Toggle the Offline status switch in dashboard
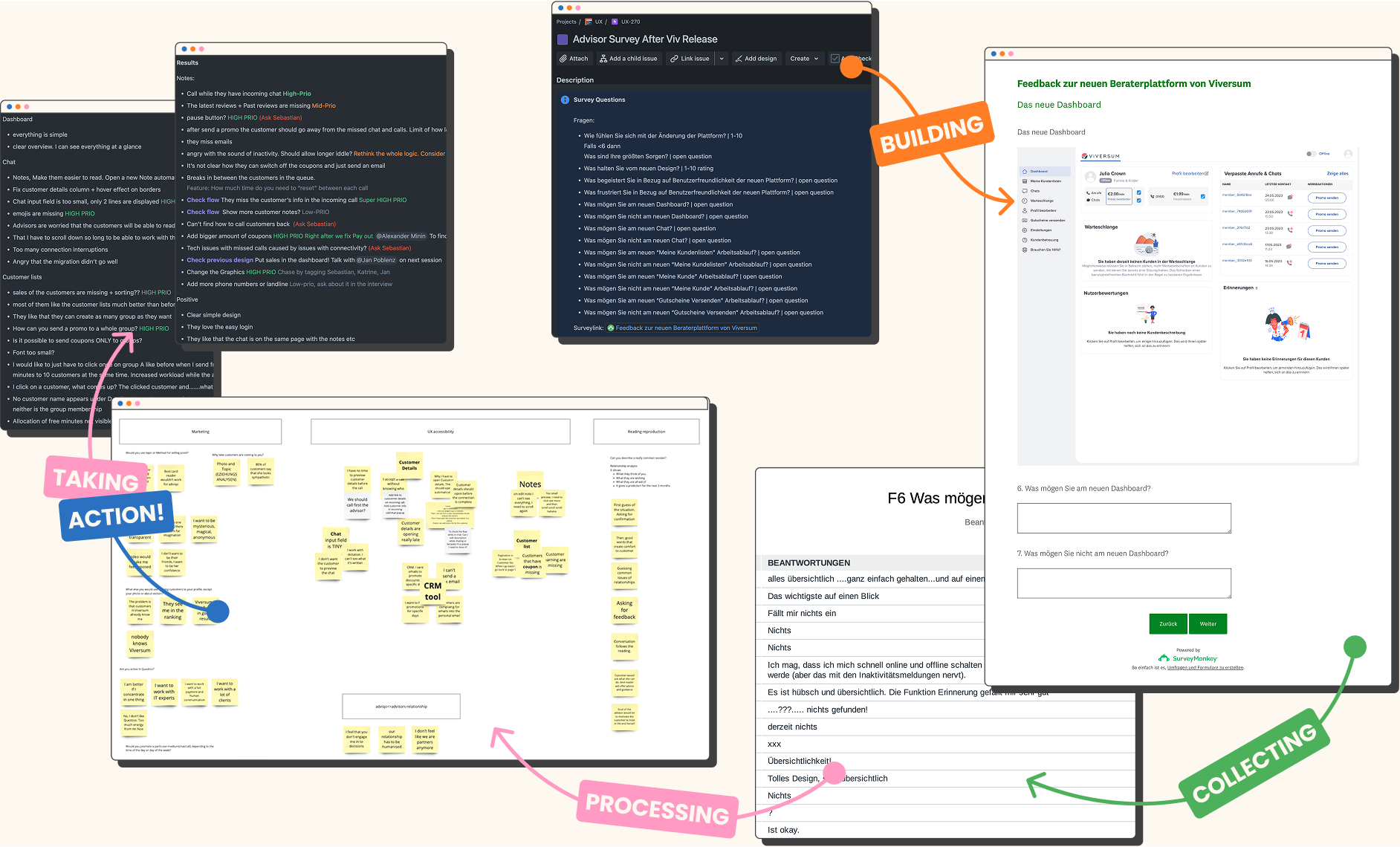This screenshot has height=847, width=1400. coord(1312,154)
